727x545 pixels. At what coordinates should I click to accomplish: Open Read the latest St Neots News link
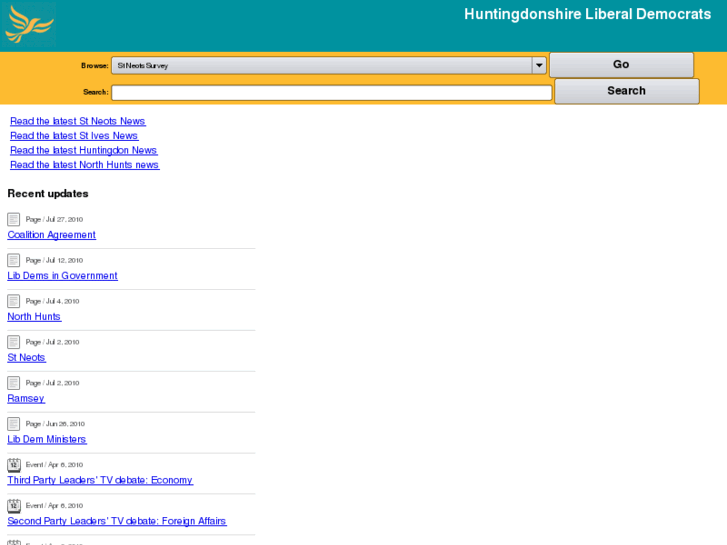click(78, 121)
